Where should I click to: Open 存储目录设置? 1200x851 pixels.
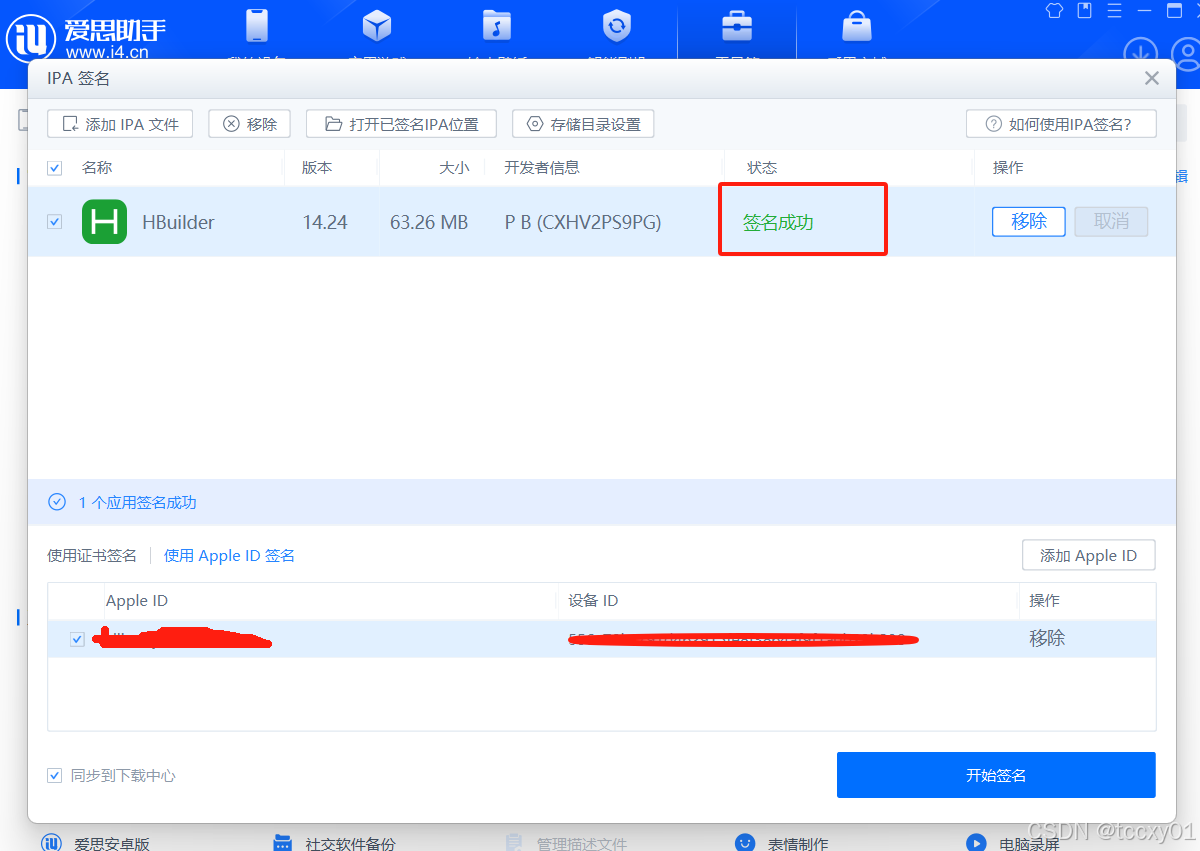[x=583, y=124]
